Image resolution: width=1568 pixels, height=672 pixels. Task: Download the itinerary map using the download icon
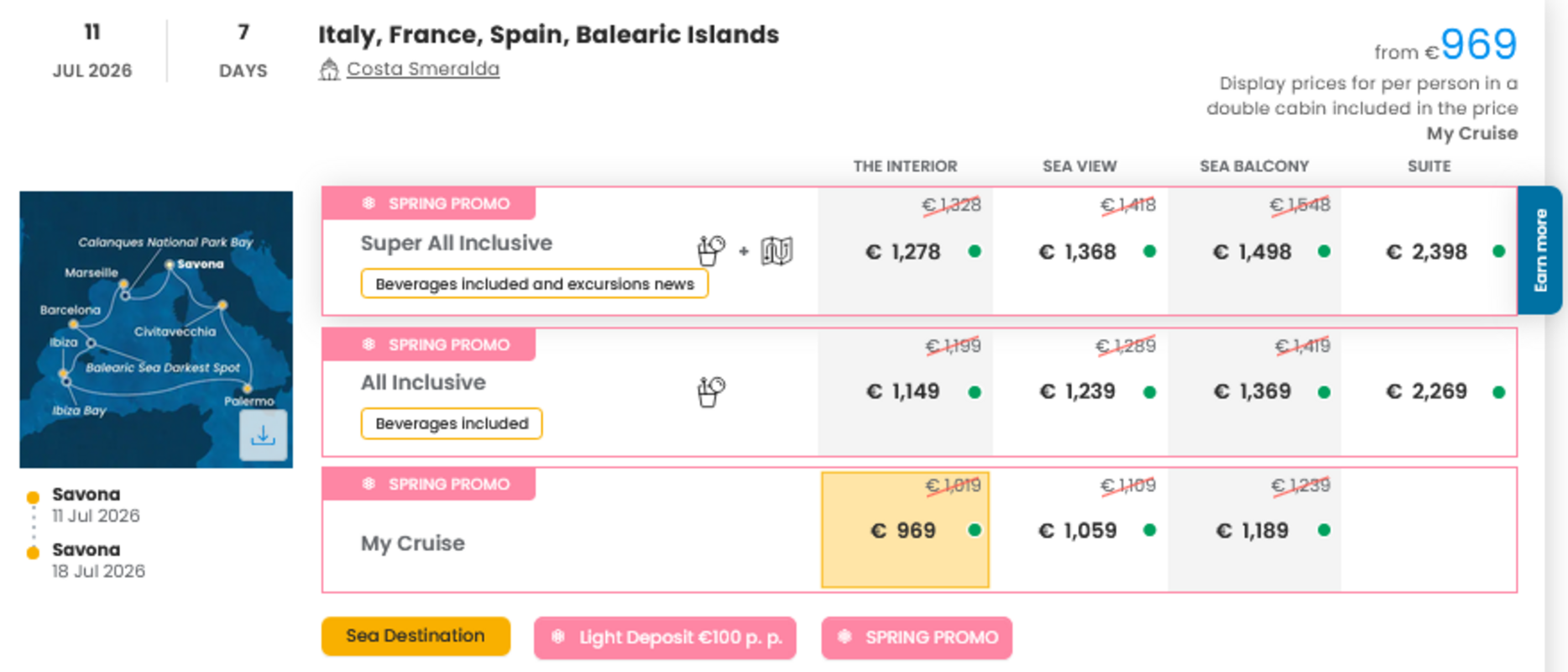[263, 436]
